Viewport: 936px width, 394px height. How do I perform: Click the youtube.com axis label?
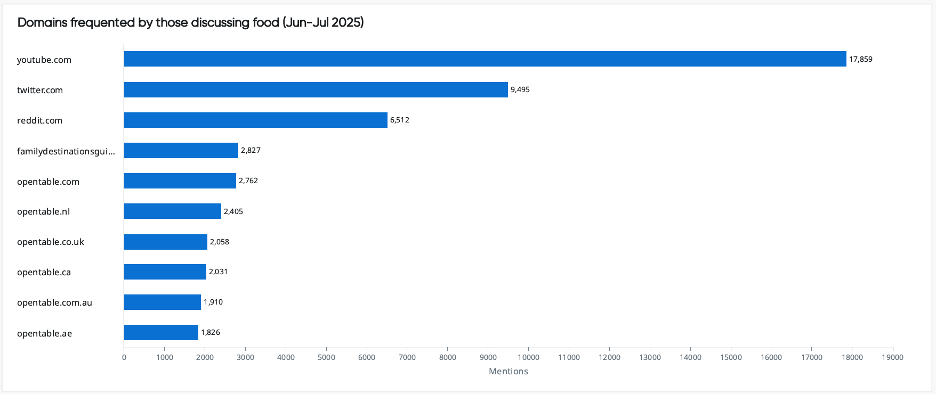tap(45, 60)
